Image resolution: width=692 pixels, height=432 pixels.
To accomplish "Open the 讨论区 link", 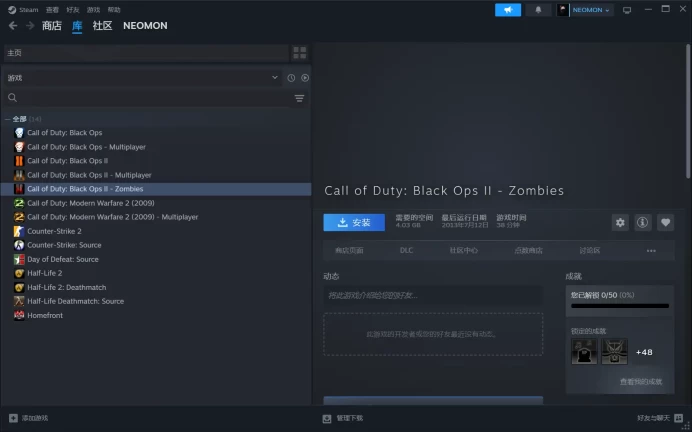I will pyautogui.click(x=590, y=250).
